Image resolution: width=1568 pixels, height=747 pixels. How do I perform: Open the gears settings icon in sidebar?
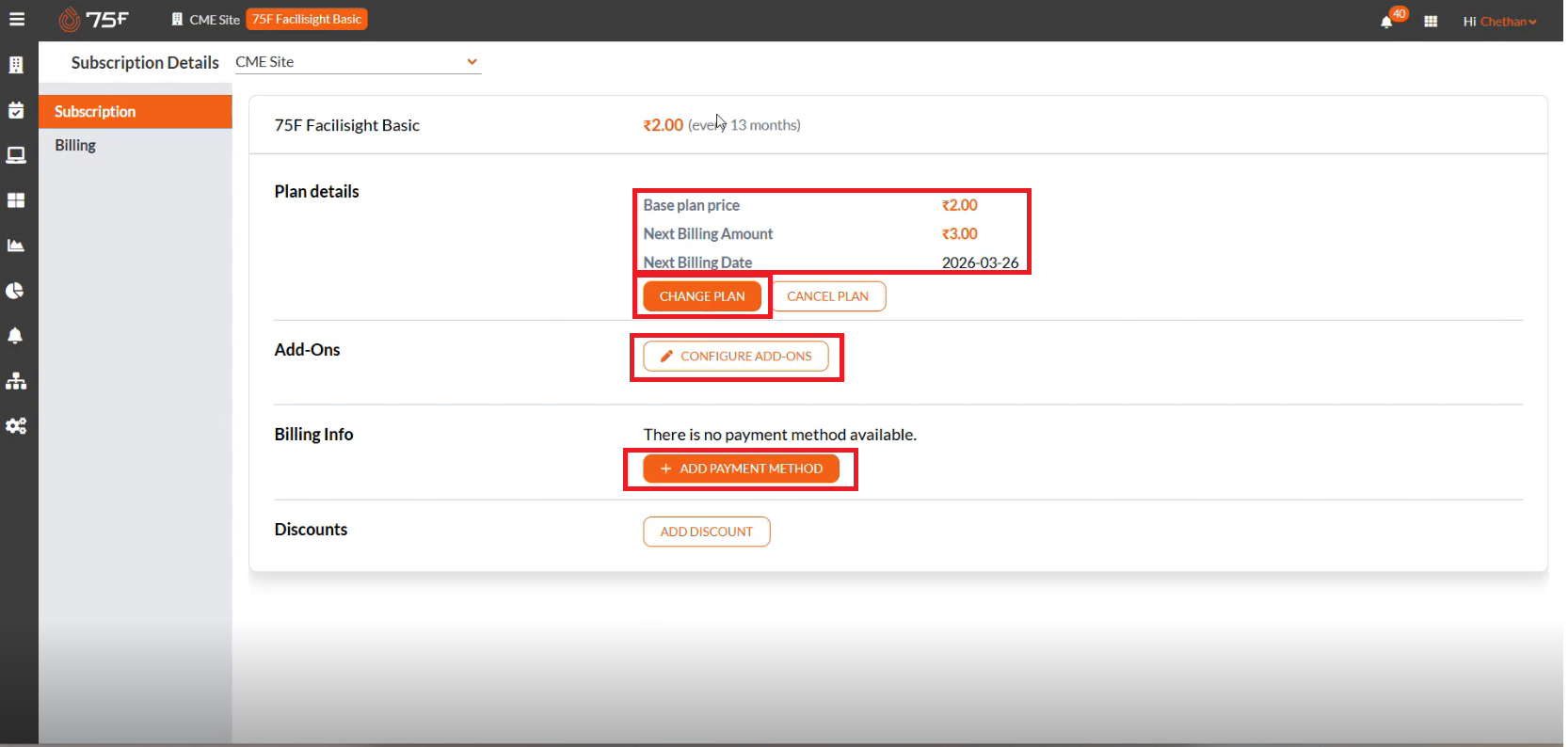point(16,426)
